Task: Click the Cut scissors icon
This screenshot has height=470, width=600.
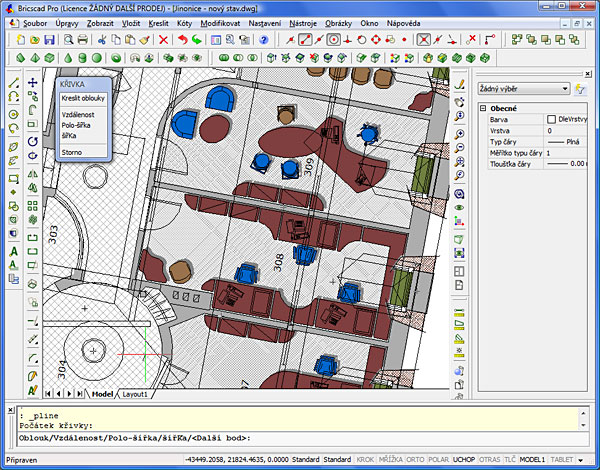Action: [103, 40]
